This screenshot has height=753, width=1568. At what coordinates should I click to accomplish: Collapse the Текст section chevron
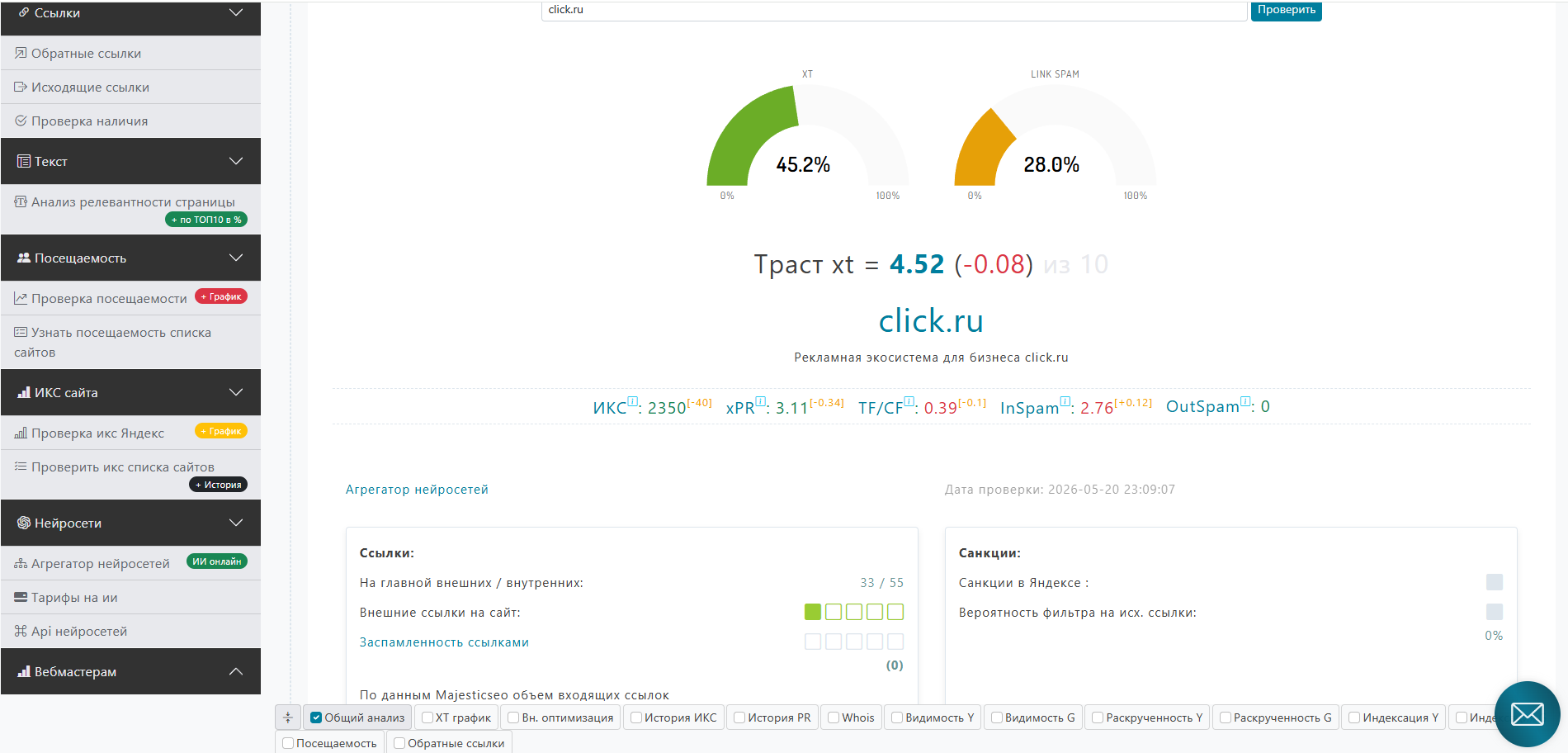[236, 161]
